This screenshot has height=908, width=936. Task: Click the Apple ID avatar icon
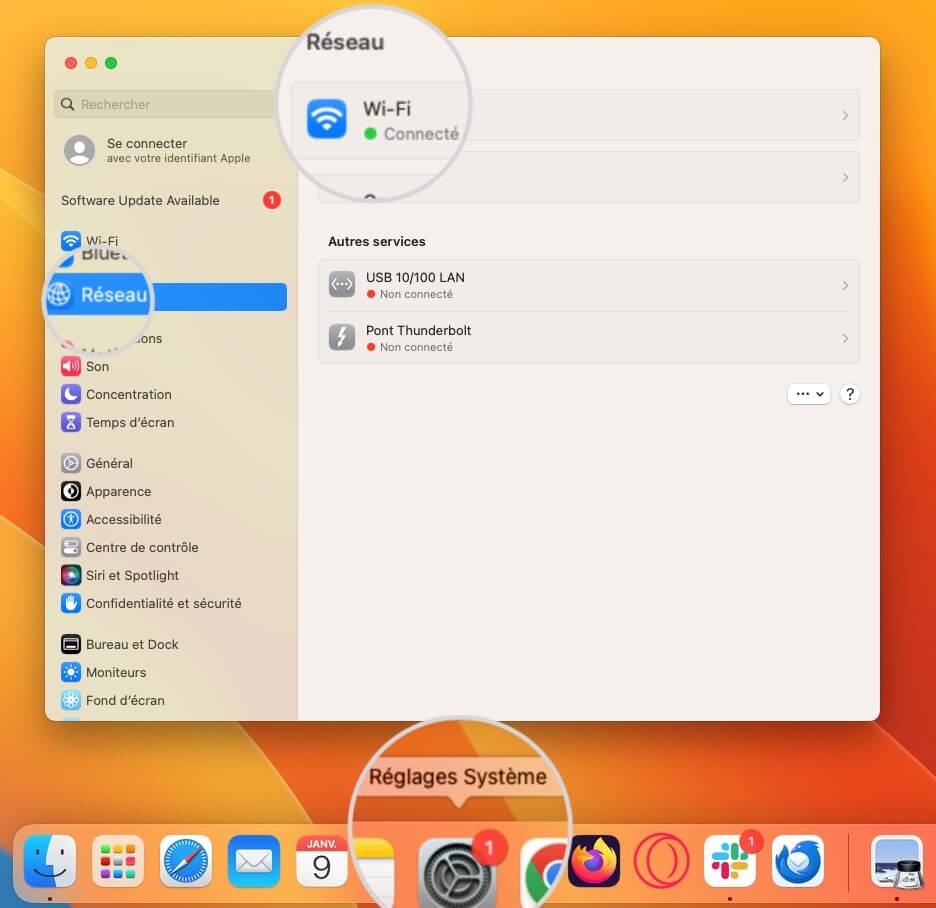pos(79,150)
